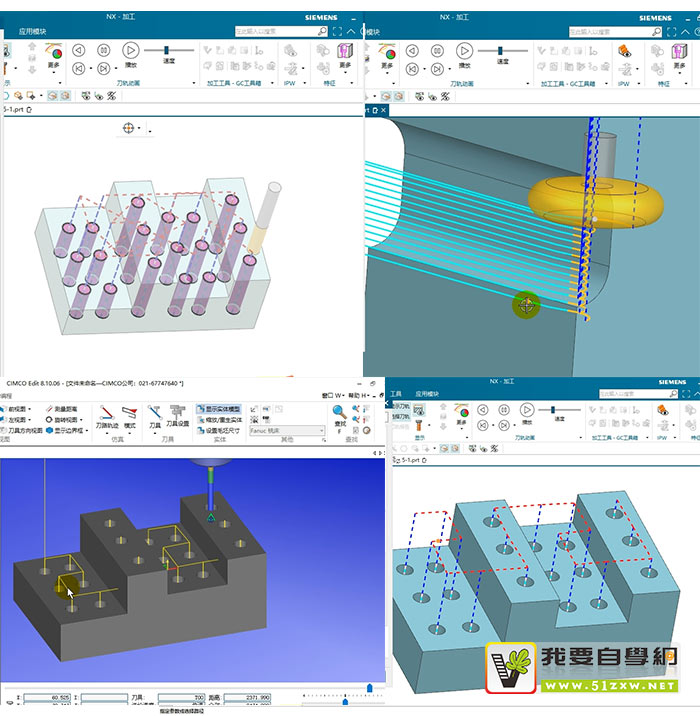Select 刀具方向视图 tool direction view
This screenshot has height=716, width=700.
point(21,430)
